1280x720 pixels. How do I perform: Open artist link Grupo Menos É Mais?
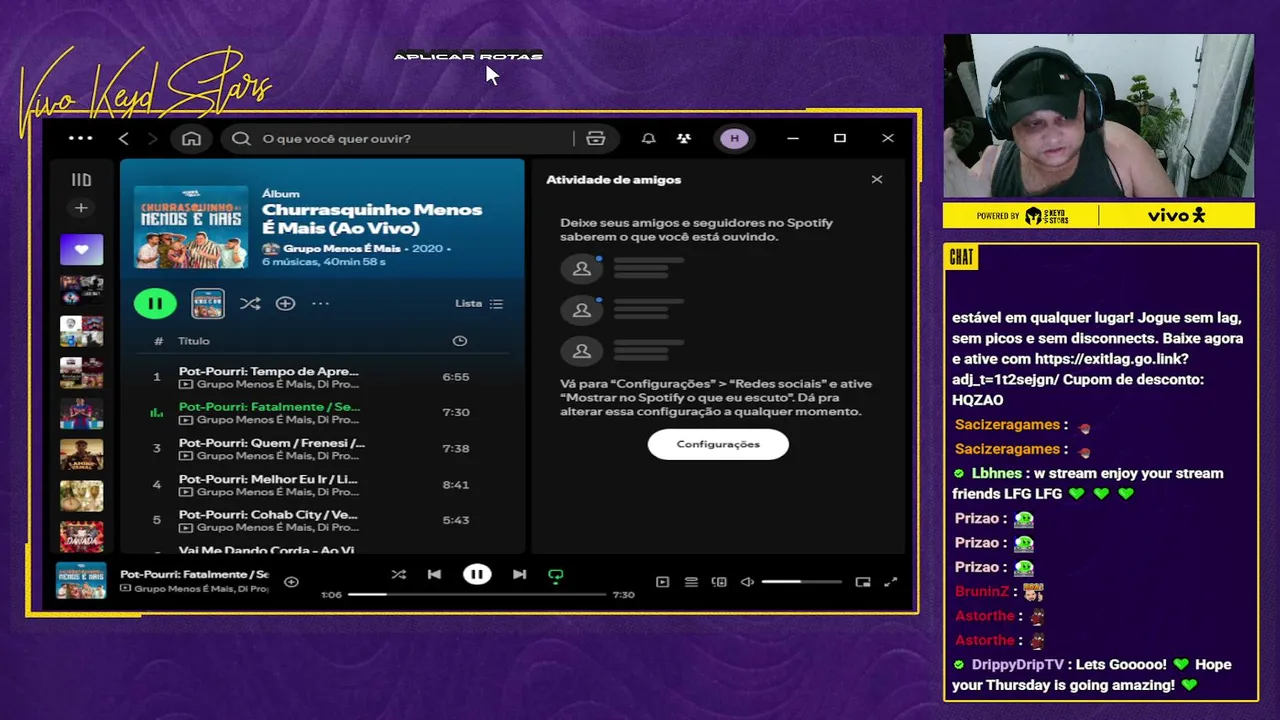[341, 248]
